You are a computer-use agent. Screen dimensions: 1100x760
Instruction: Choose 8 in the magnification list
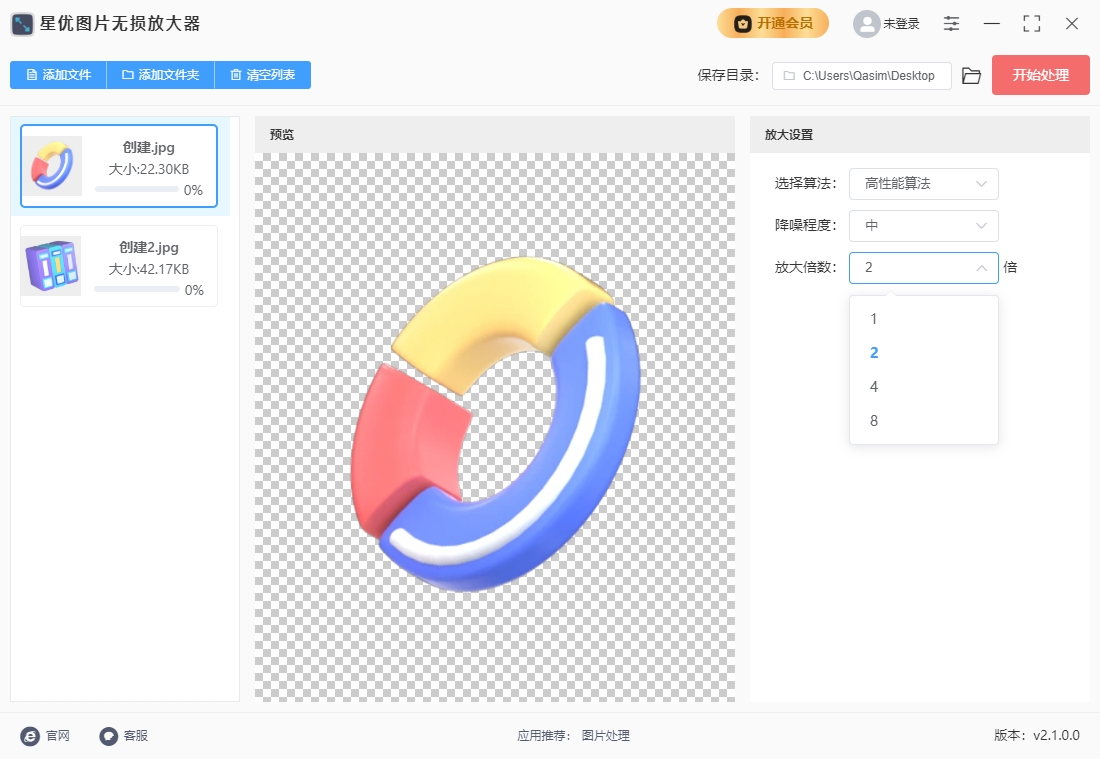pyautogui.click(x=874, y=421)
